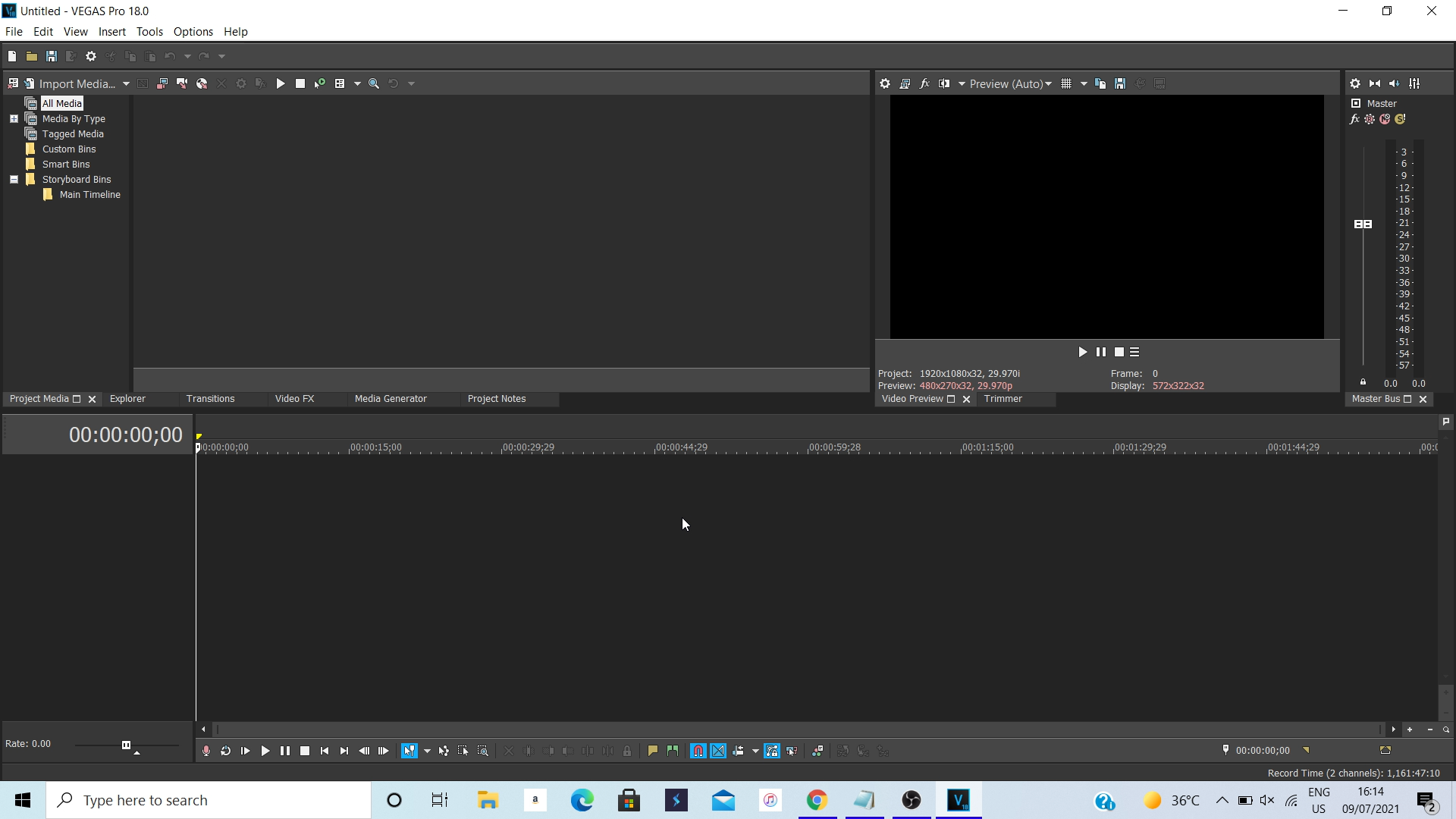This screenshot has width=1456, height=819.
Task: Save preview snapshot to file icon
Action: [1120, 83]
